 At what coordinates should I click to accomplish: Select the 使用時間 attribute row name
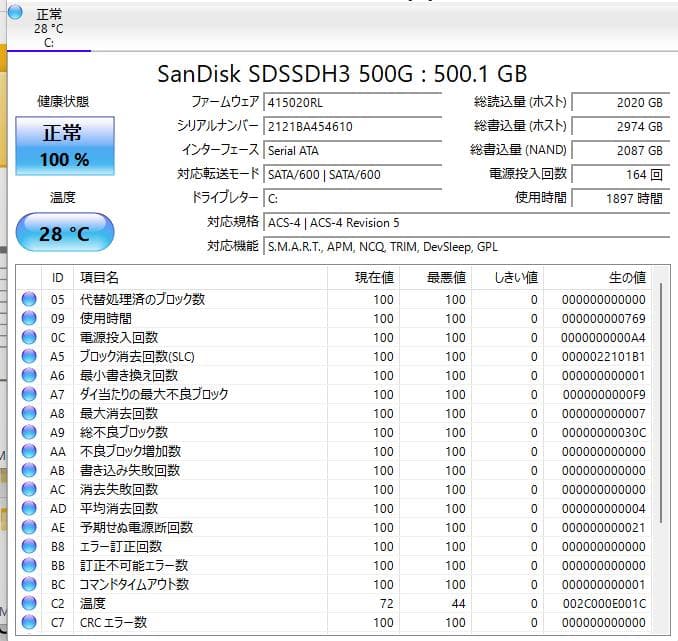(106, 318)
